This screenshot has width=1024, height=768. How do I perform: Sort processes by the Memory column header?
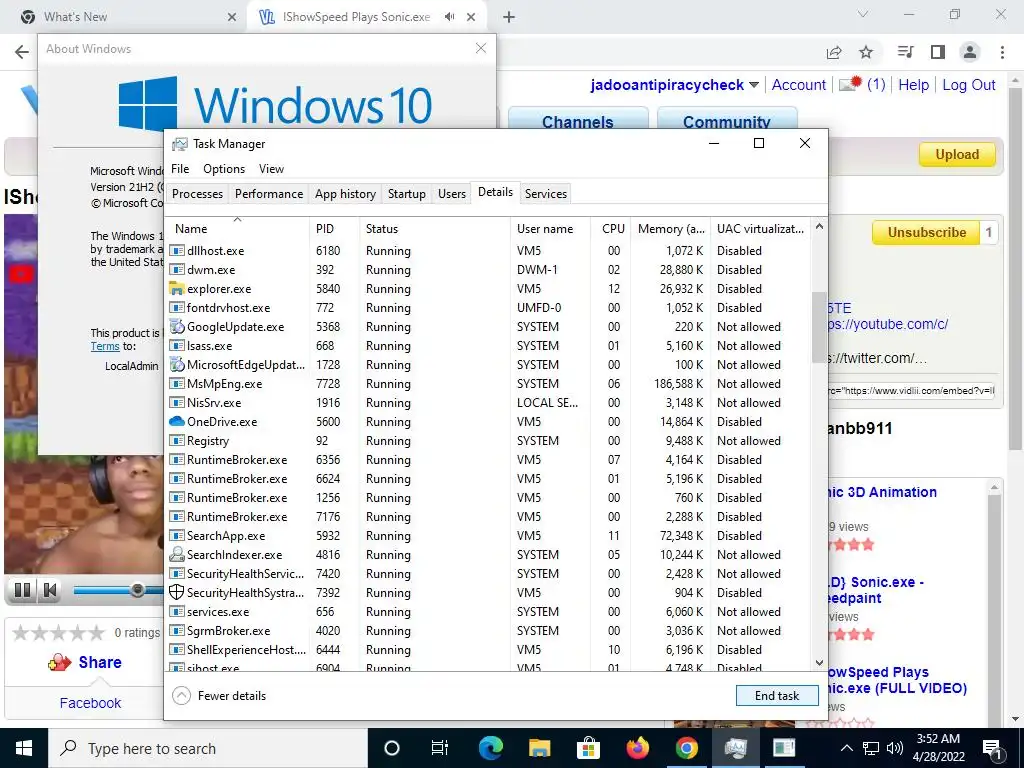pyautogui.click(x=671, y=229)
